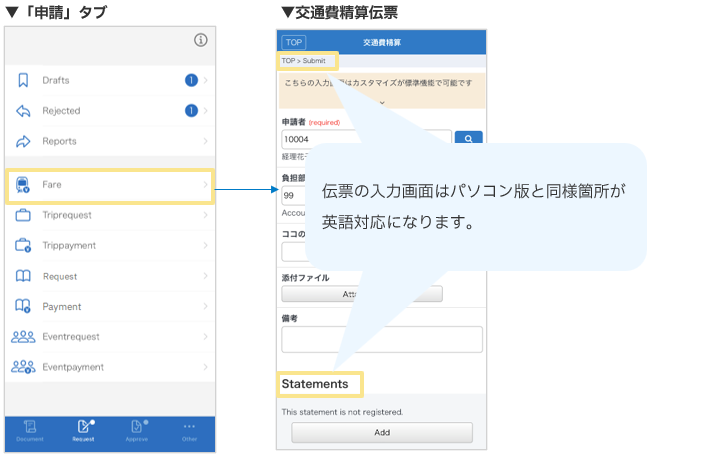Click the applicant search magnifier button
The image size is (701, 457).
468,139
